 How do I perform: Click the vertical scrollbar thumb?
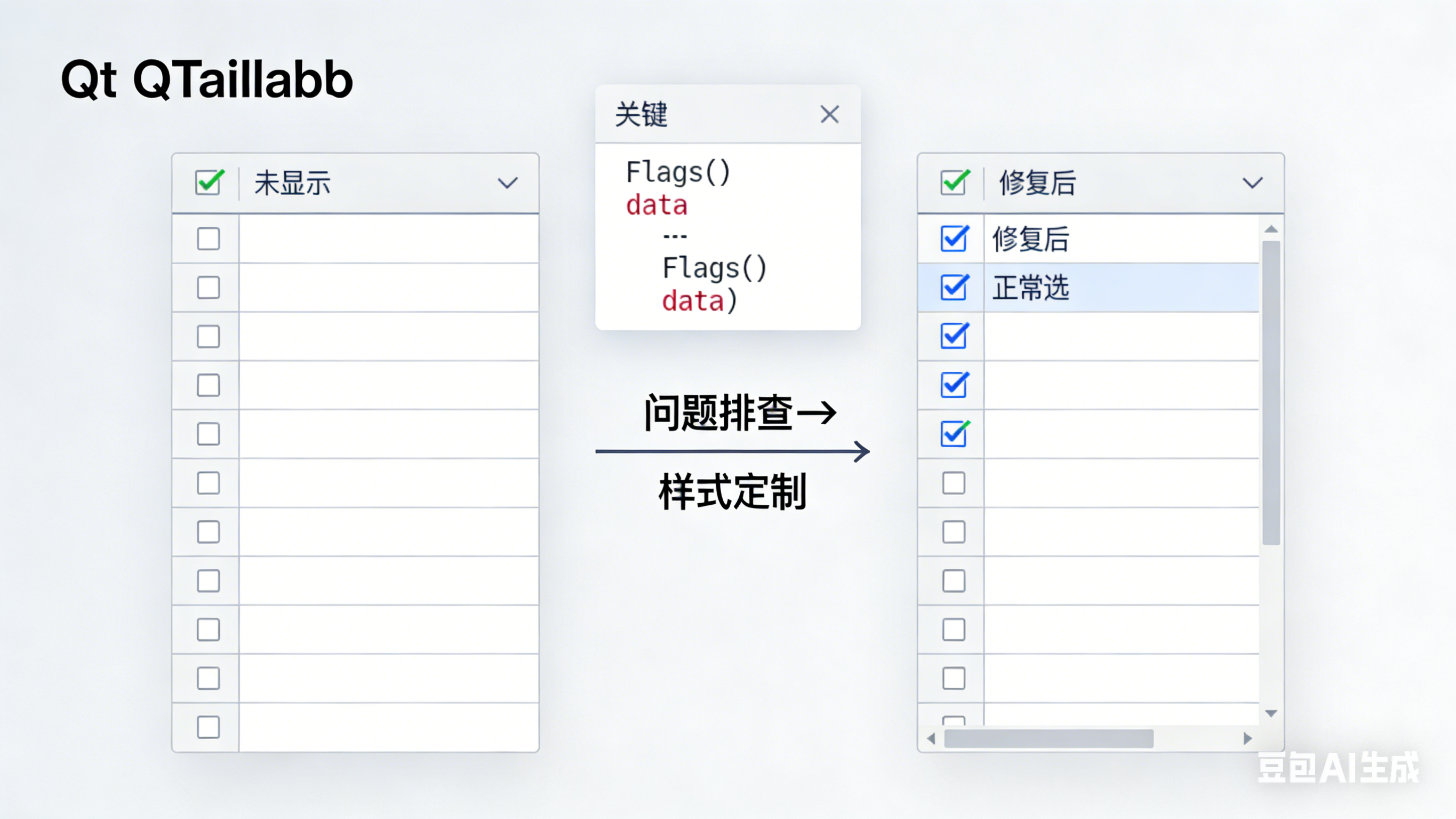1270,393
